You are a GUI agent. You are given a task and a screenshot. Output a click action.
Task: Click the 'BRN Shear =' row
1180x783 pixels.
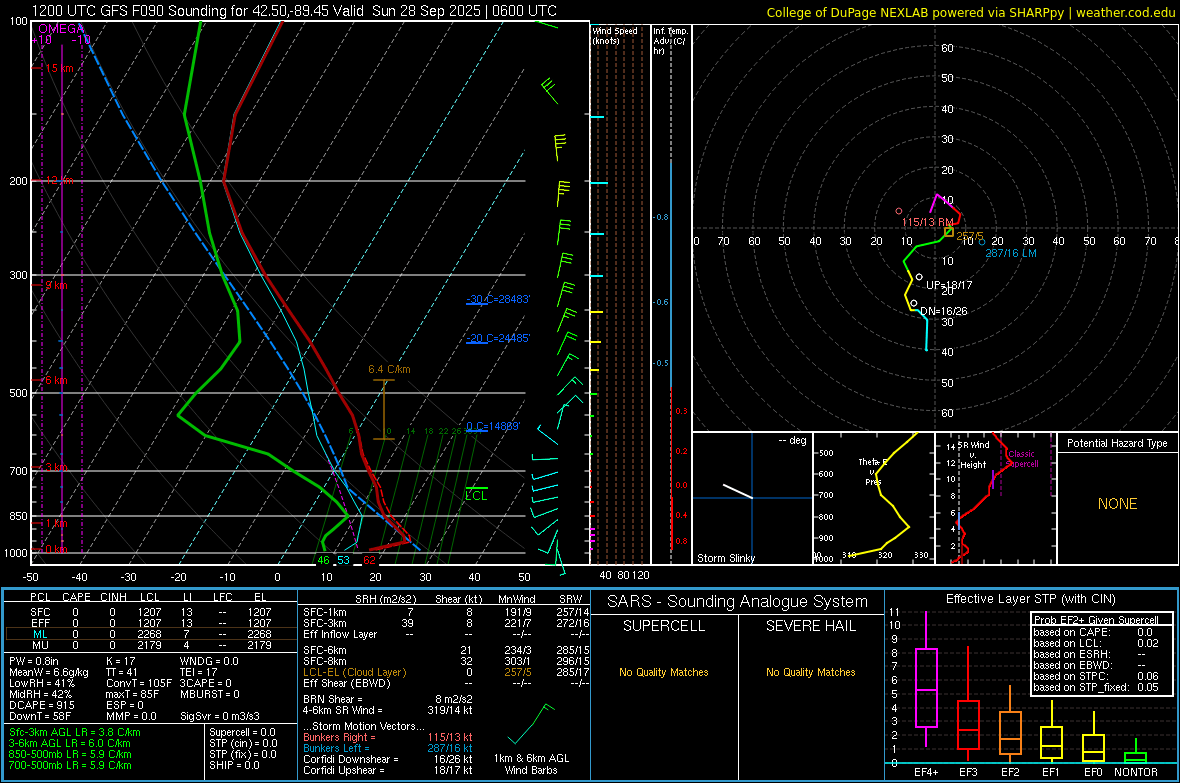click(x=388, y=699)
